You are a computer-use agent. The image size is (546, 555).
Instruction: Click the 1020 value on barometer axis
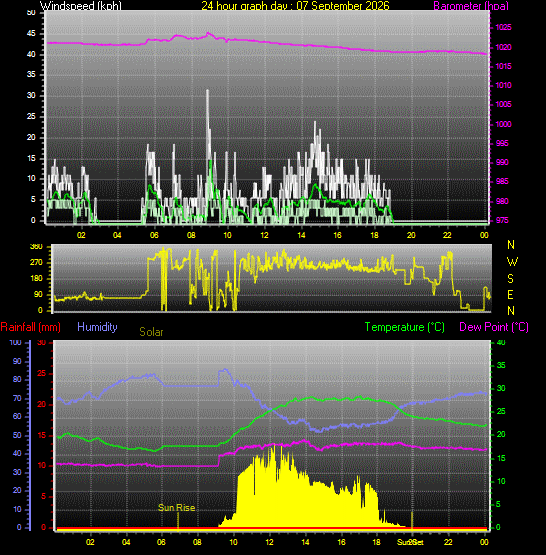(x=503, y=47)
